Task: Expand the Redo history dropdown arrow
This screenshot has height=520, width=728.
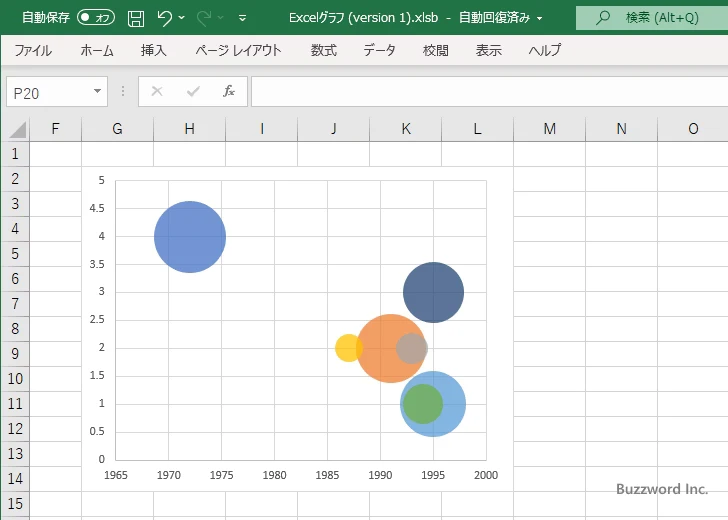Action: click(x=221, y=18)
